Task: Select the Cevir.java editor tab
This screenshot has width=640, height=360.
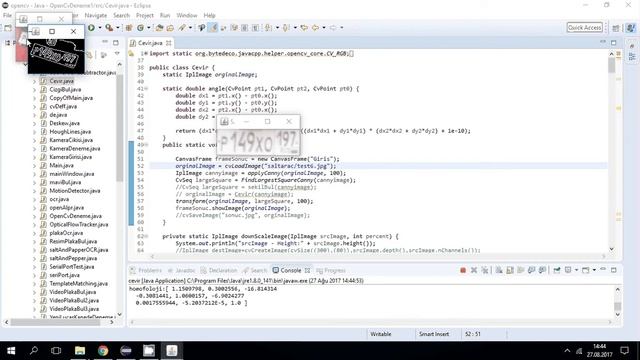Action: [x=150, y=43]
